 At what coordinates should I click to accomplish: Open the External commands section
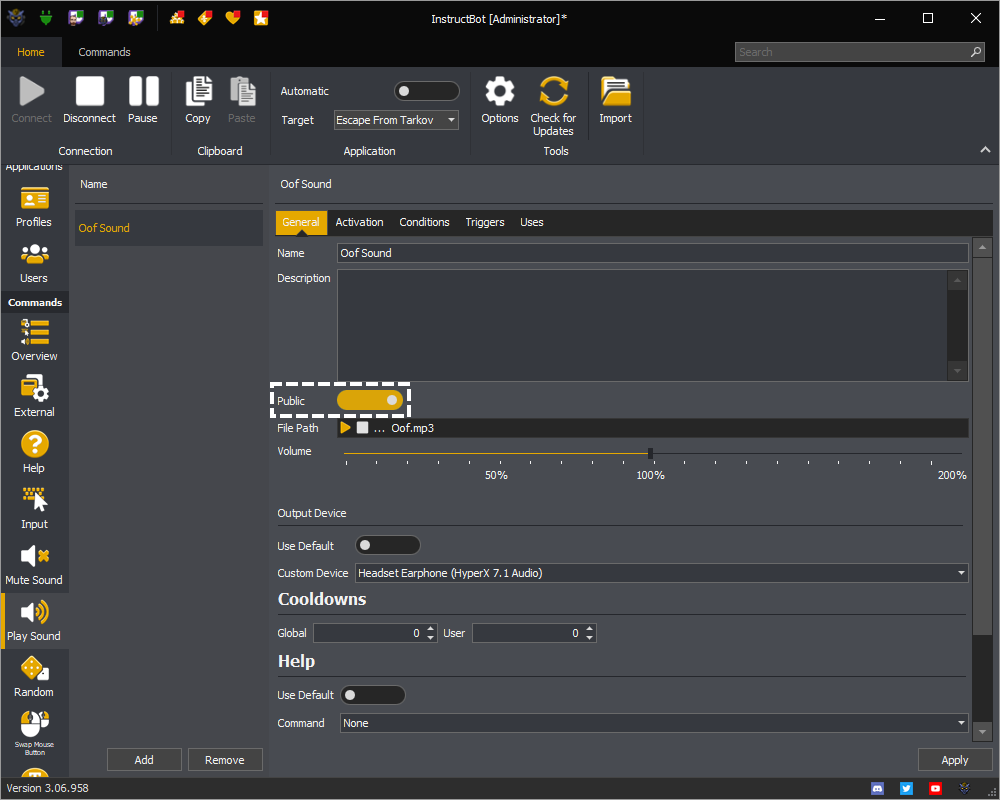click(34, 396)
